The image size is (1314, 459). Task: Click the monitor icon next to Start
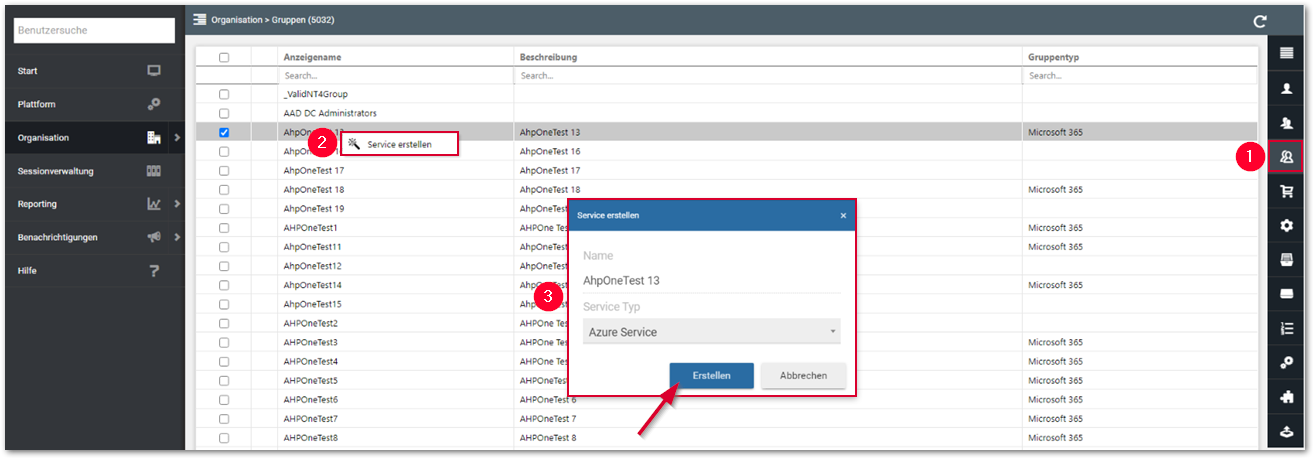(154, 71)
